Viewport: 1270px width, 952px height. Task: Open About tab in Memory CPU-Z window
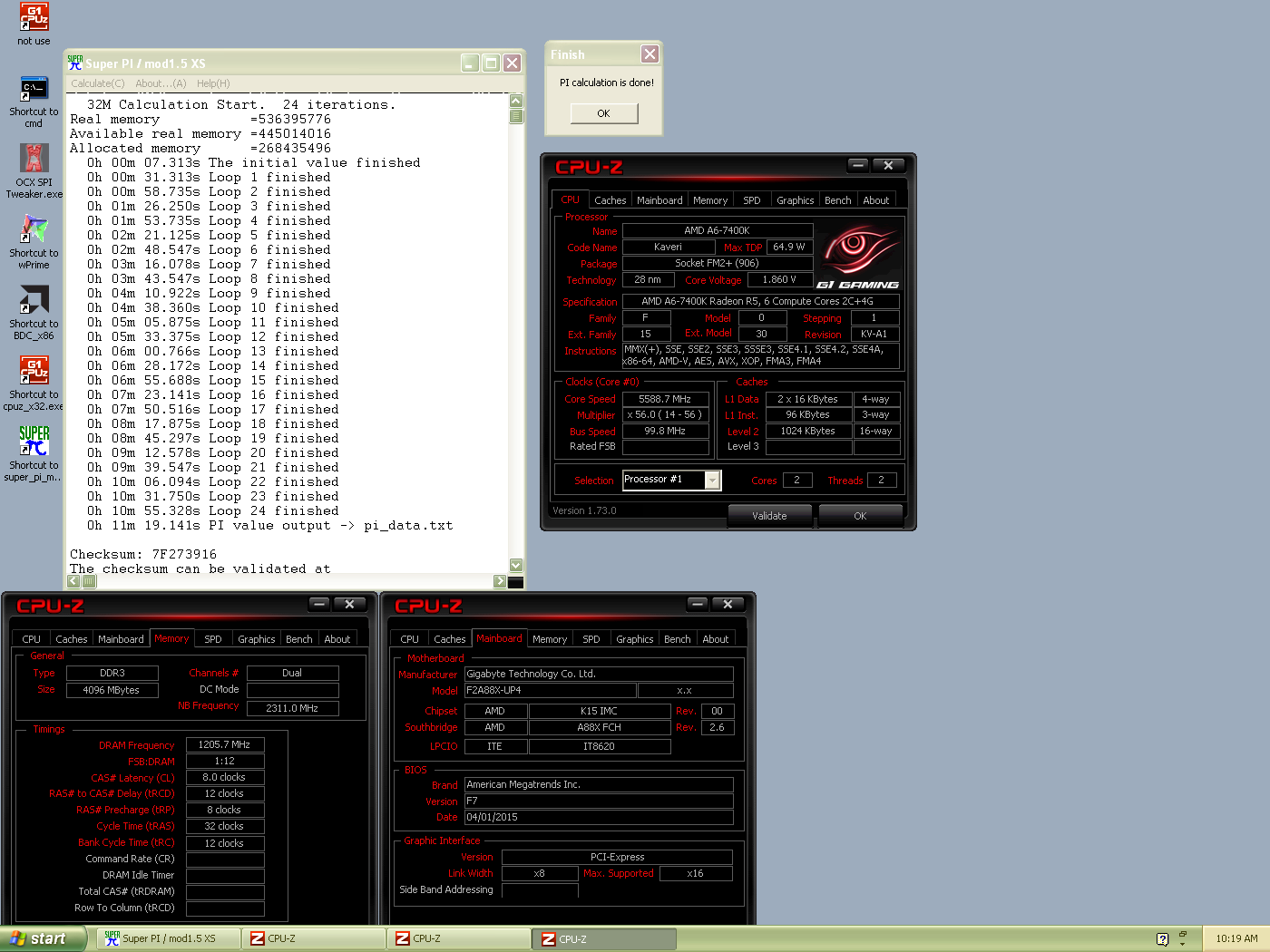[337, 639]
